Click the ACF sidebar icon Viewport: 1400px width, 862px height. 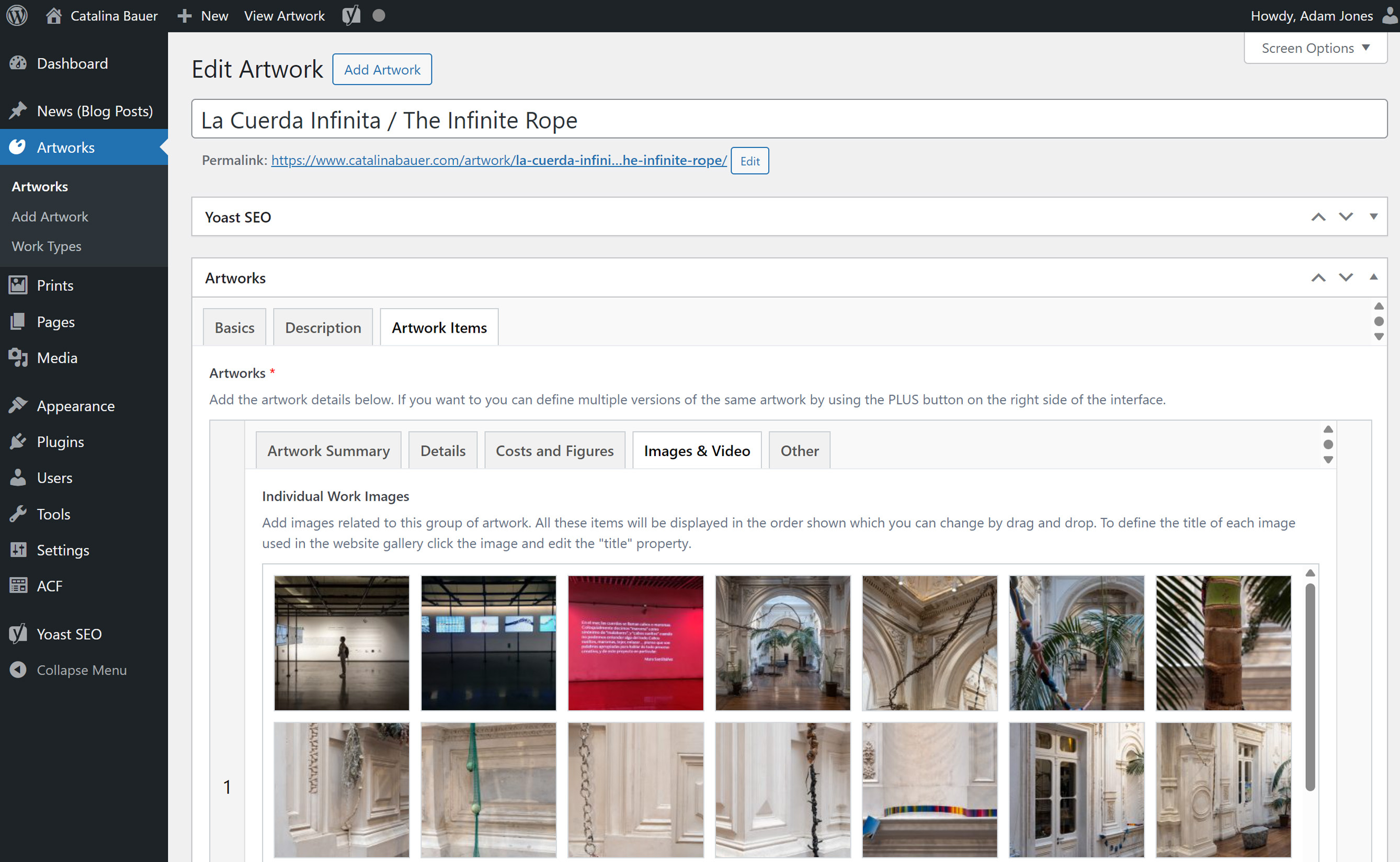point(18,585)
